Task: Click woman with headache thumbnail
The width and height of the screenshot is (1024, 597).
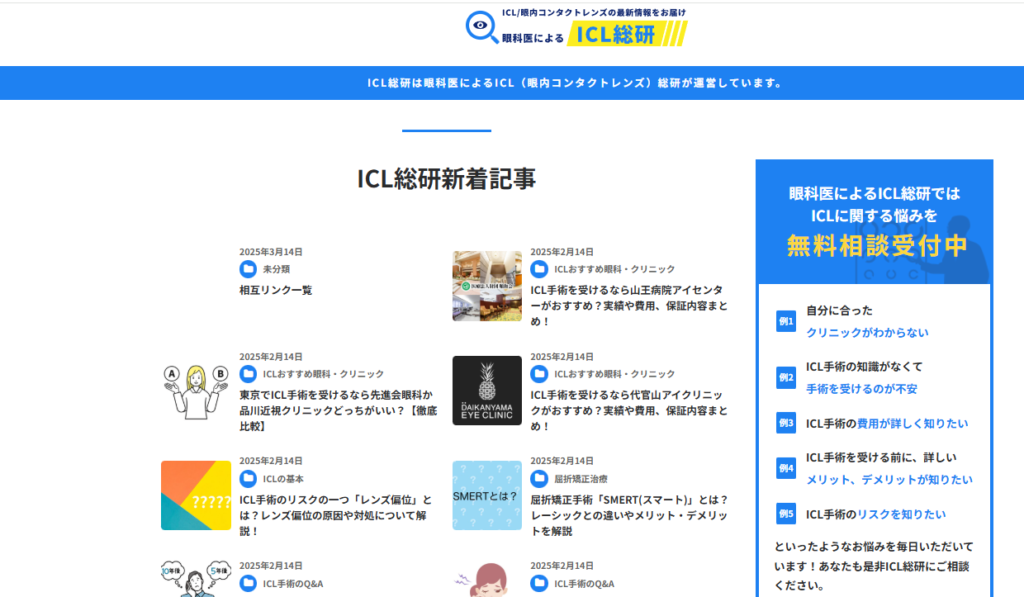Action: [487, 580]
